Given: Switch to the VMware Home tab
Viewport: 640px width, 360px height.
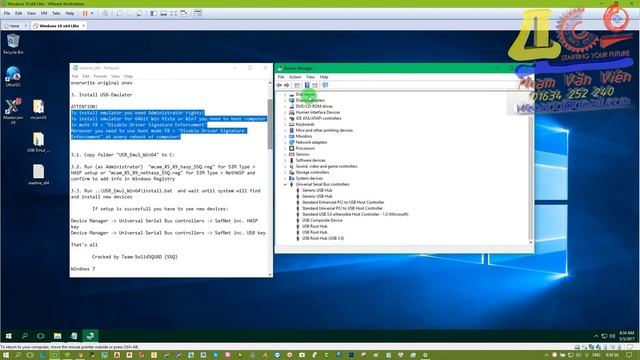Looking at the screenshot, I should coord(15,26).
